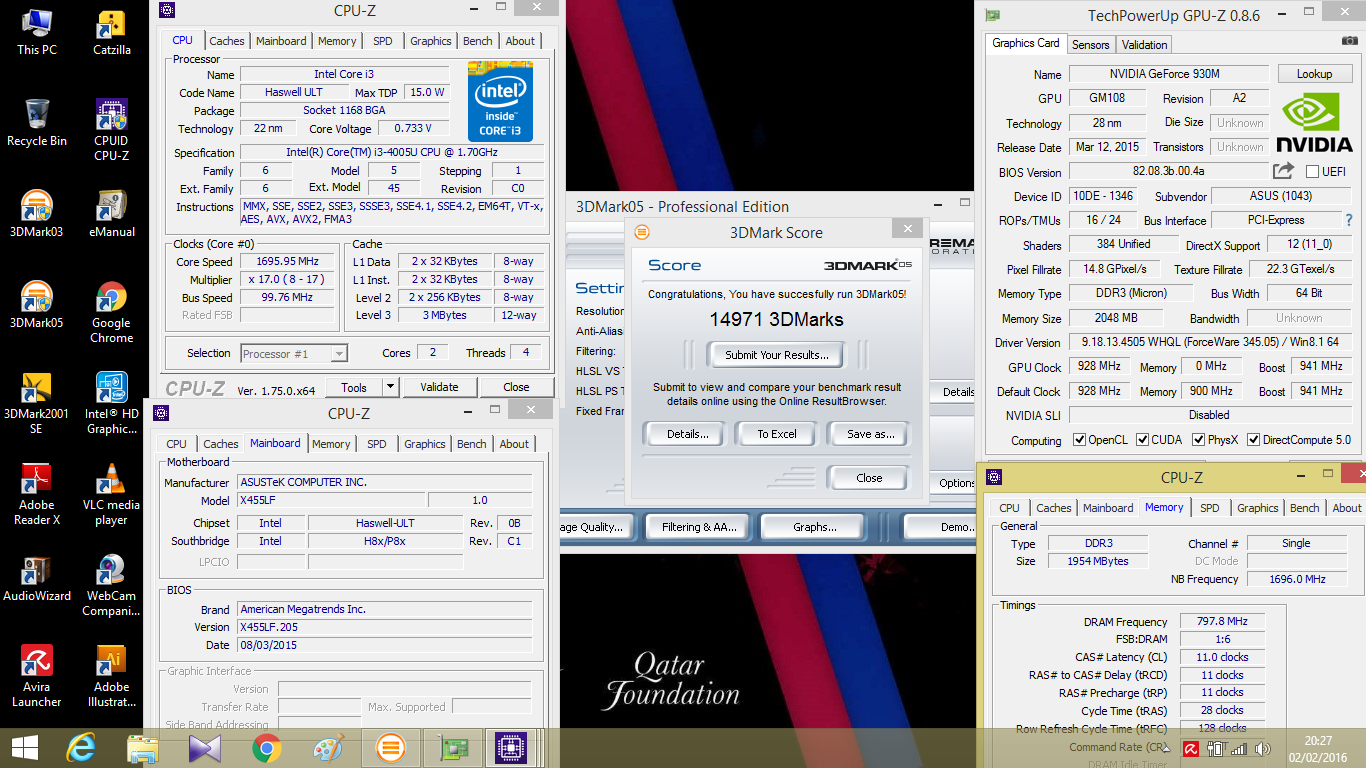Open the Recycle Bin on the desktop
Screen dimensions: 1366x768
(x=37, y=122)
